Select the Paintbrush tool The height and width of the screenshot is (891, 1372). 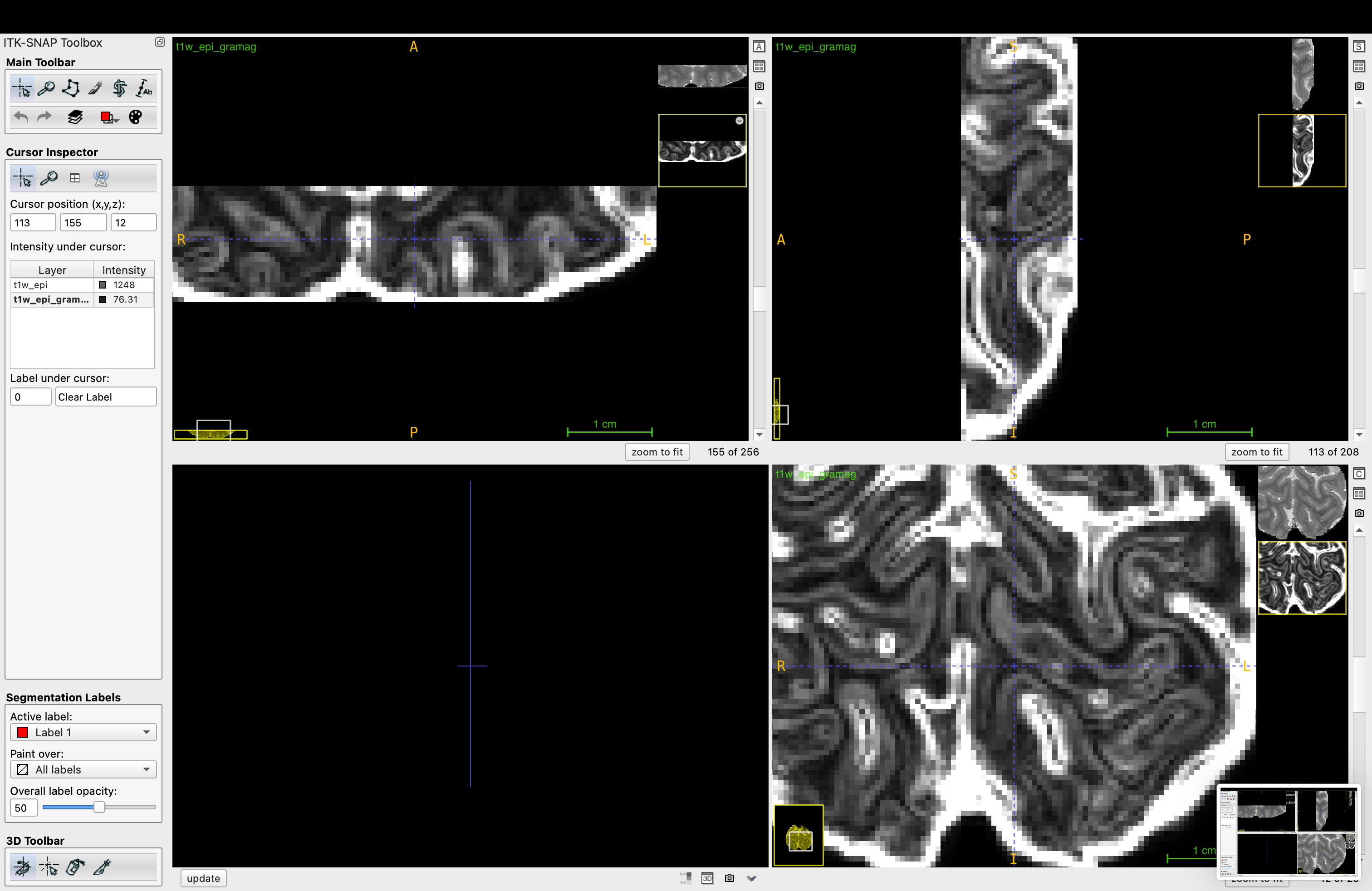click(95, 88)
